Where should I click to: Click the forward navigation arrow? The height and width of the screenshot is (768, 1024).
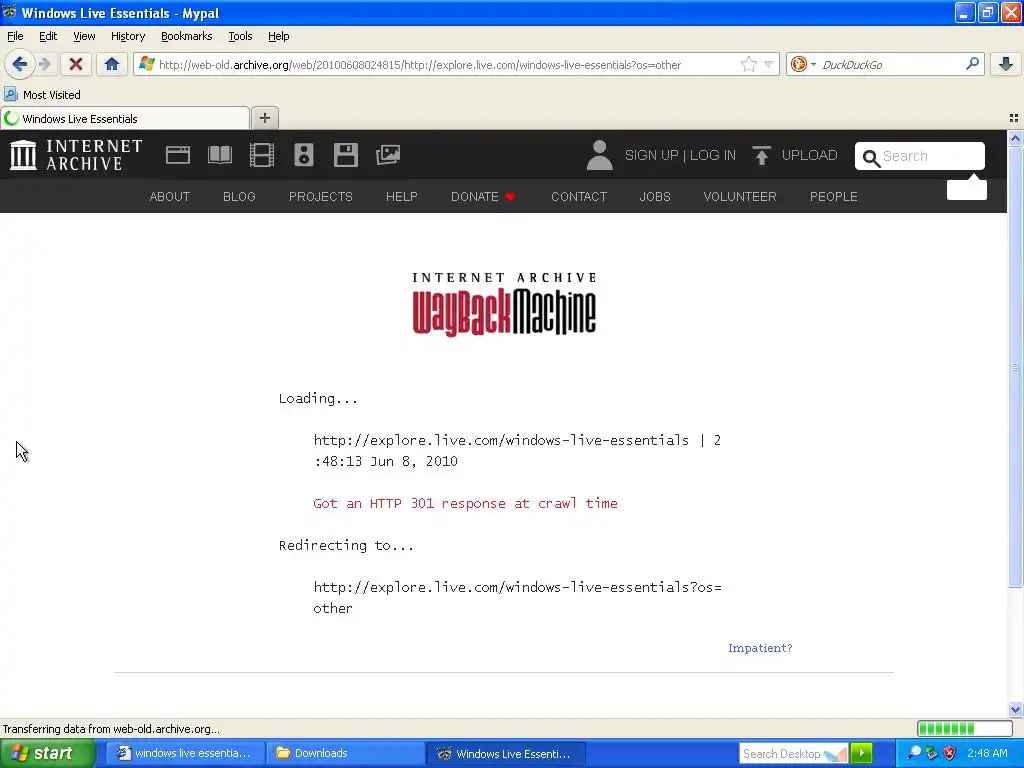(x=44, y=64)
